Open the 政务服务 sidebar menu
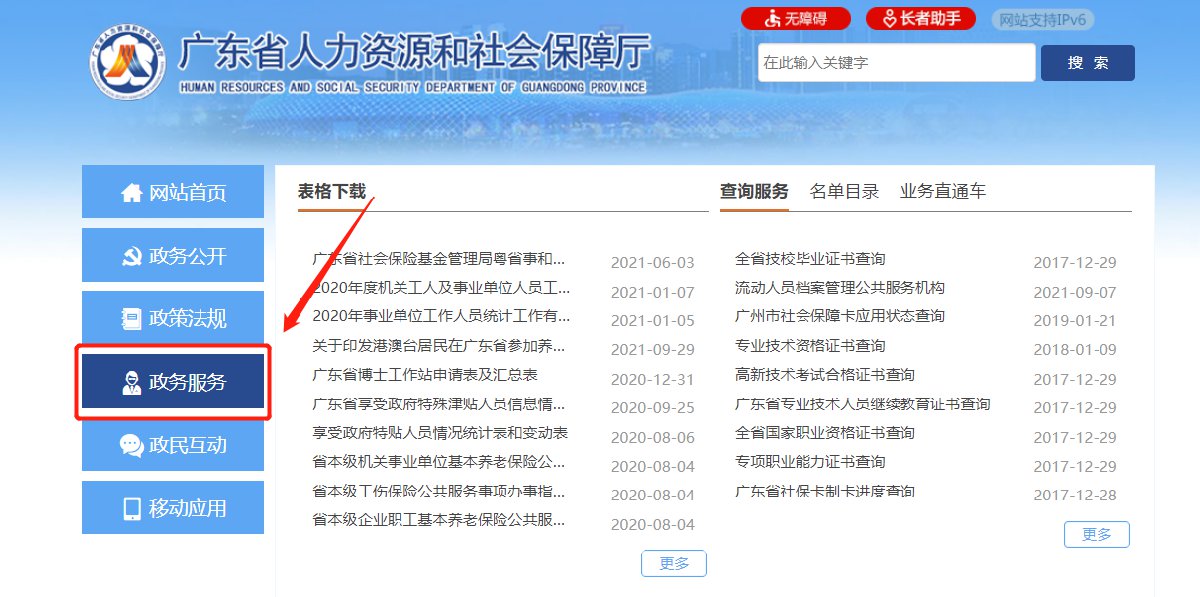Viewport: 1200px width, 597px height. (x=173, y=381)
